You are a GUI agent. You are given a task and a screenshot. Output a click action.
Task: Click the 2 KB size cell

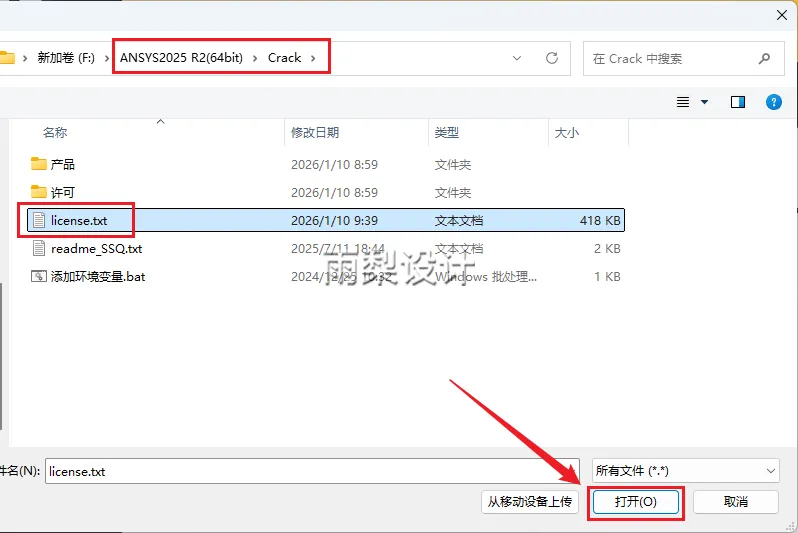point(607,248)
